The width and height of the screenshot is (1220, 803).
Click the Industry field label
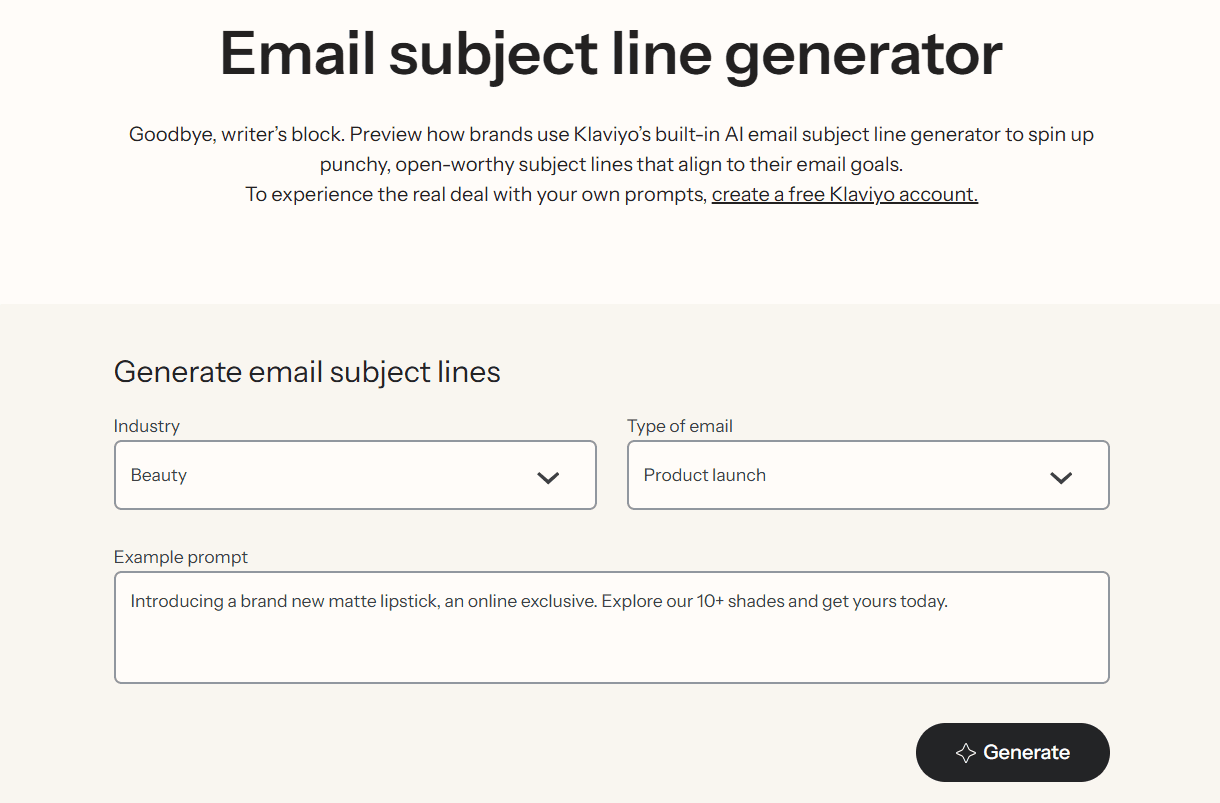click(147, 426)
